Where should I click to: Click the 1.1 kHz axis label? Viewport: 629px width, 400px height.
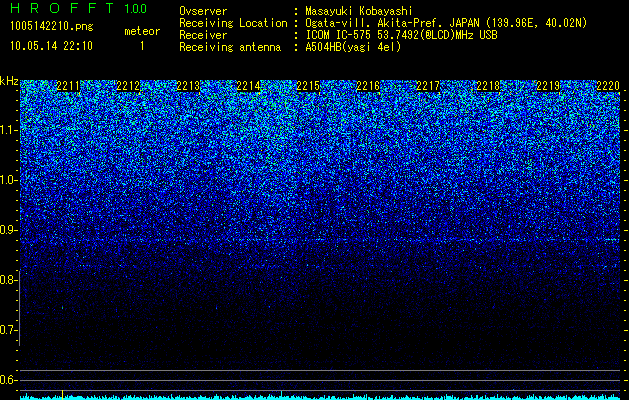point(8,130)
